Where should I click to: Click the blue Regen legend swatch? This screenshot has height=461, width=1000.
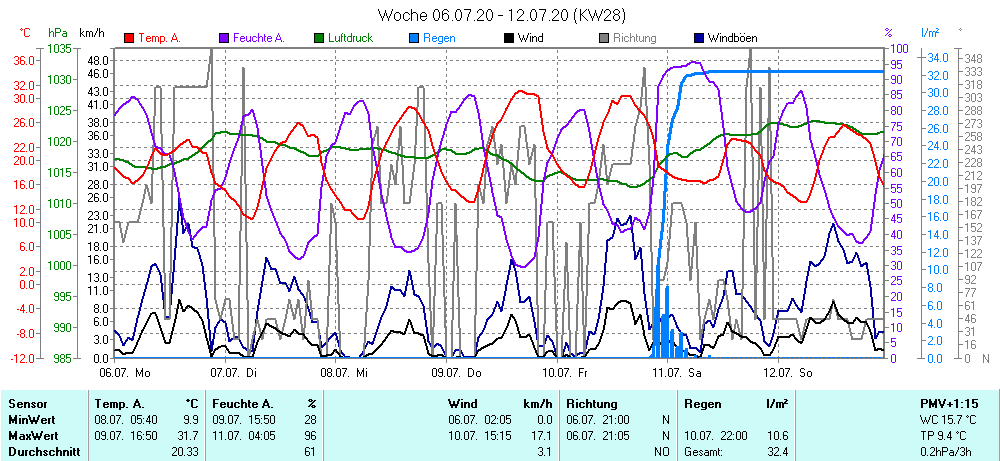tap(414, 38)
